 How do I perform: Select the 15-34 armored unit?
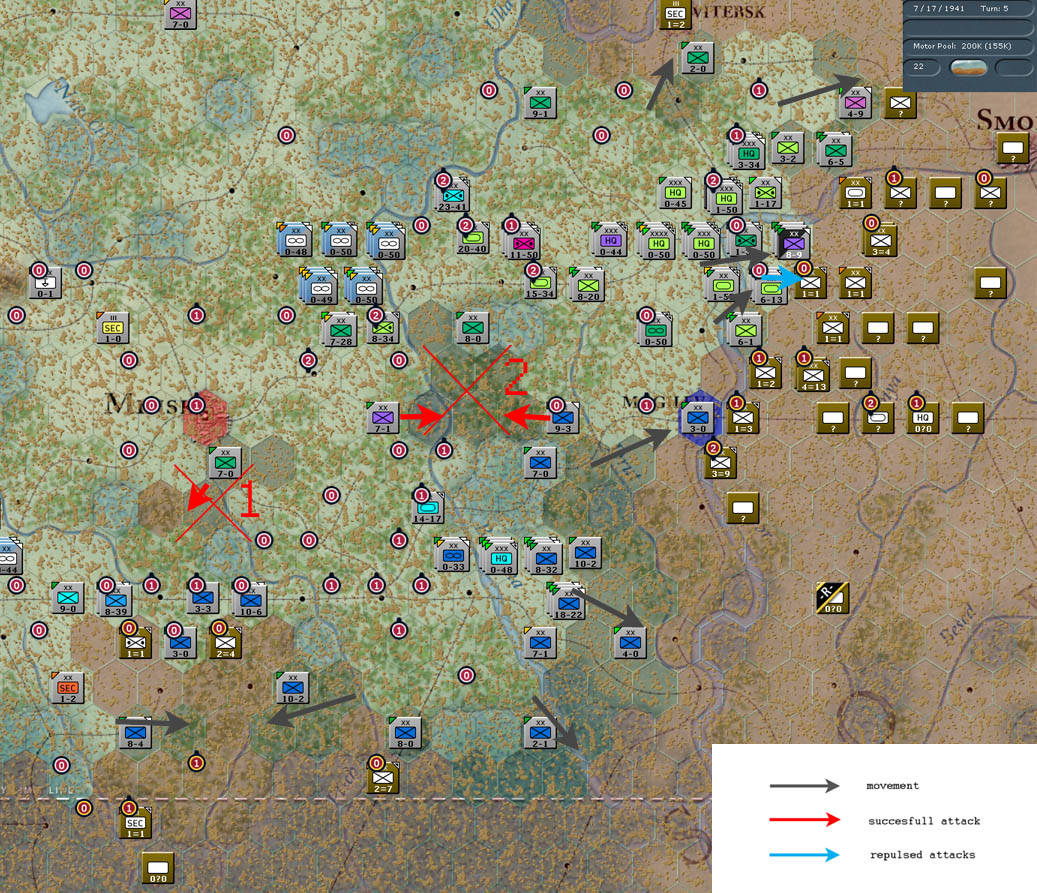click(x=540, y=283)
